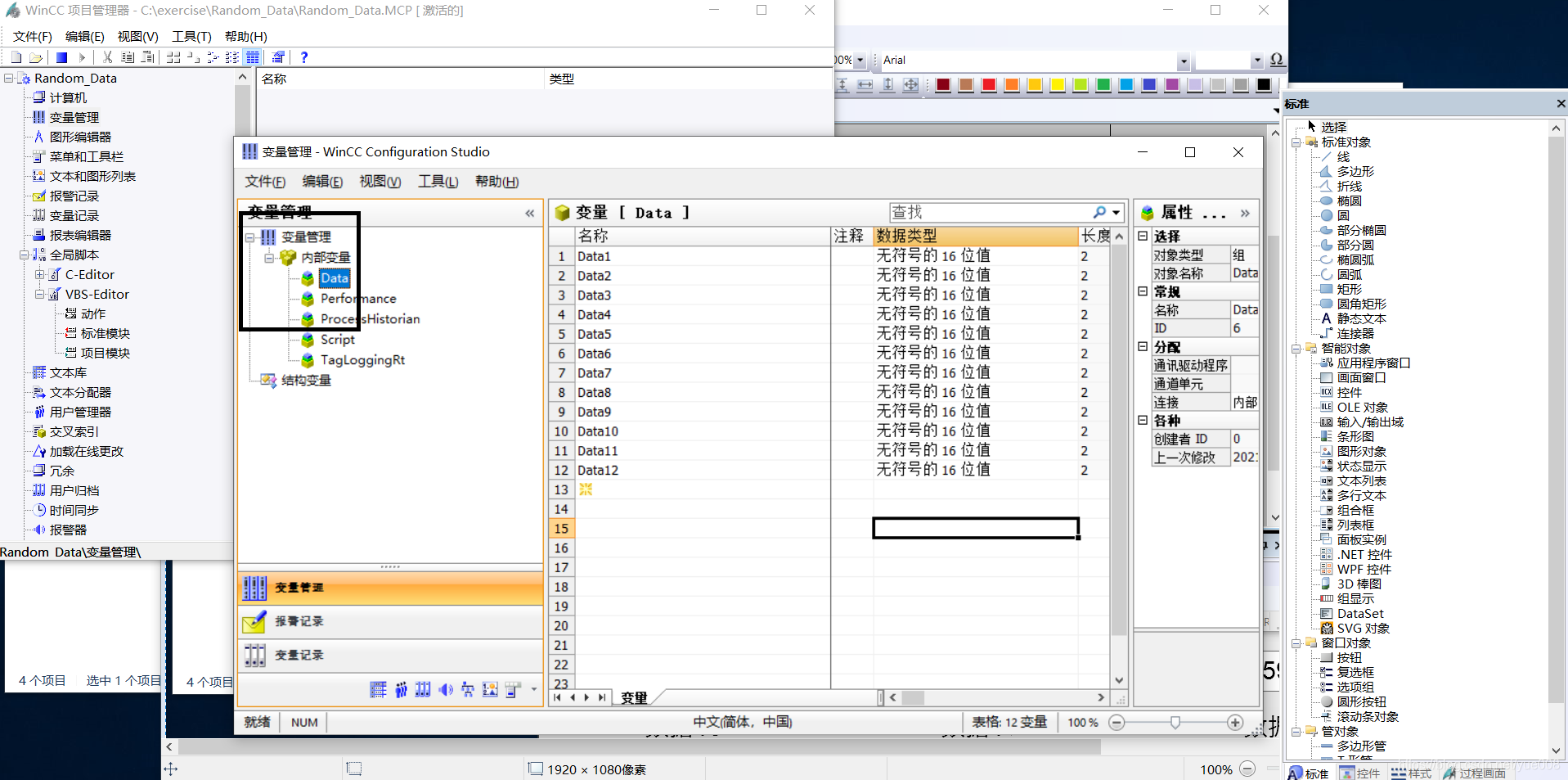
Task: Select Performance tag group
Action: [x=358, y=299]
